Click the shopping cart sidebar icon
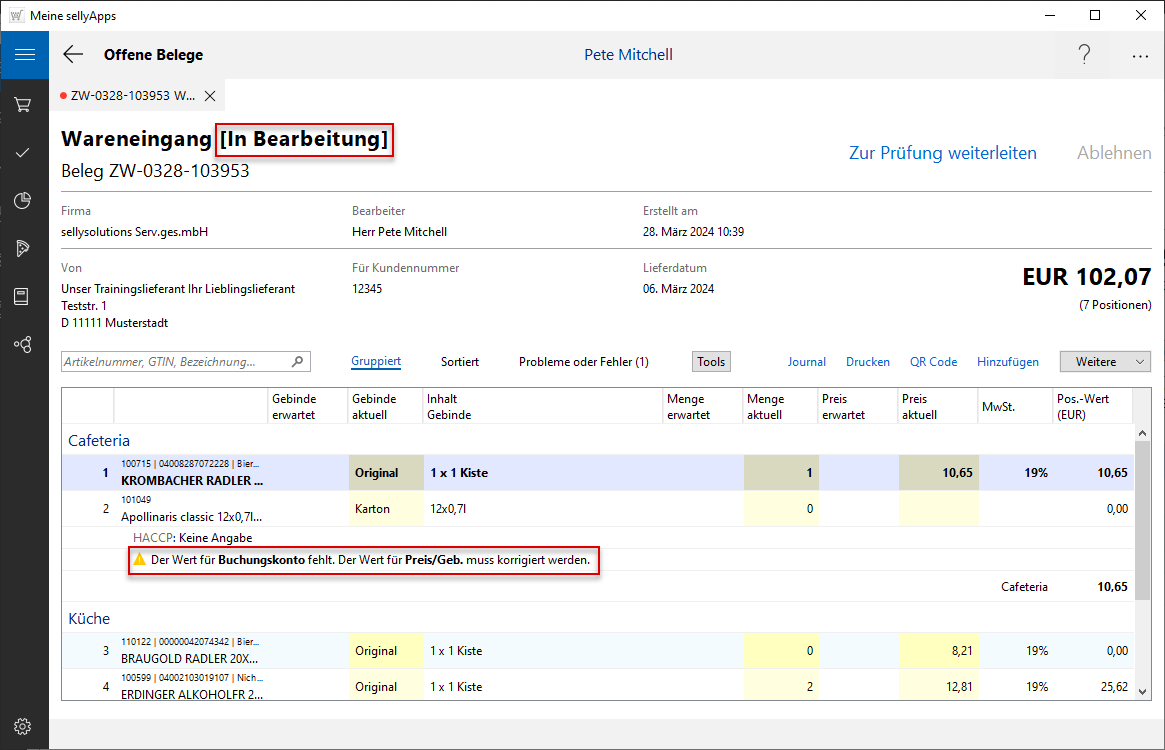The image size is (1165, 750). [24, 104]
